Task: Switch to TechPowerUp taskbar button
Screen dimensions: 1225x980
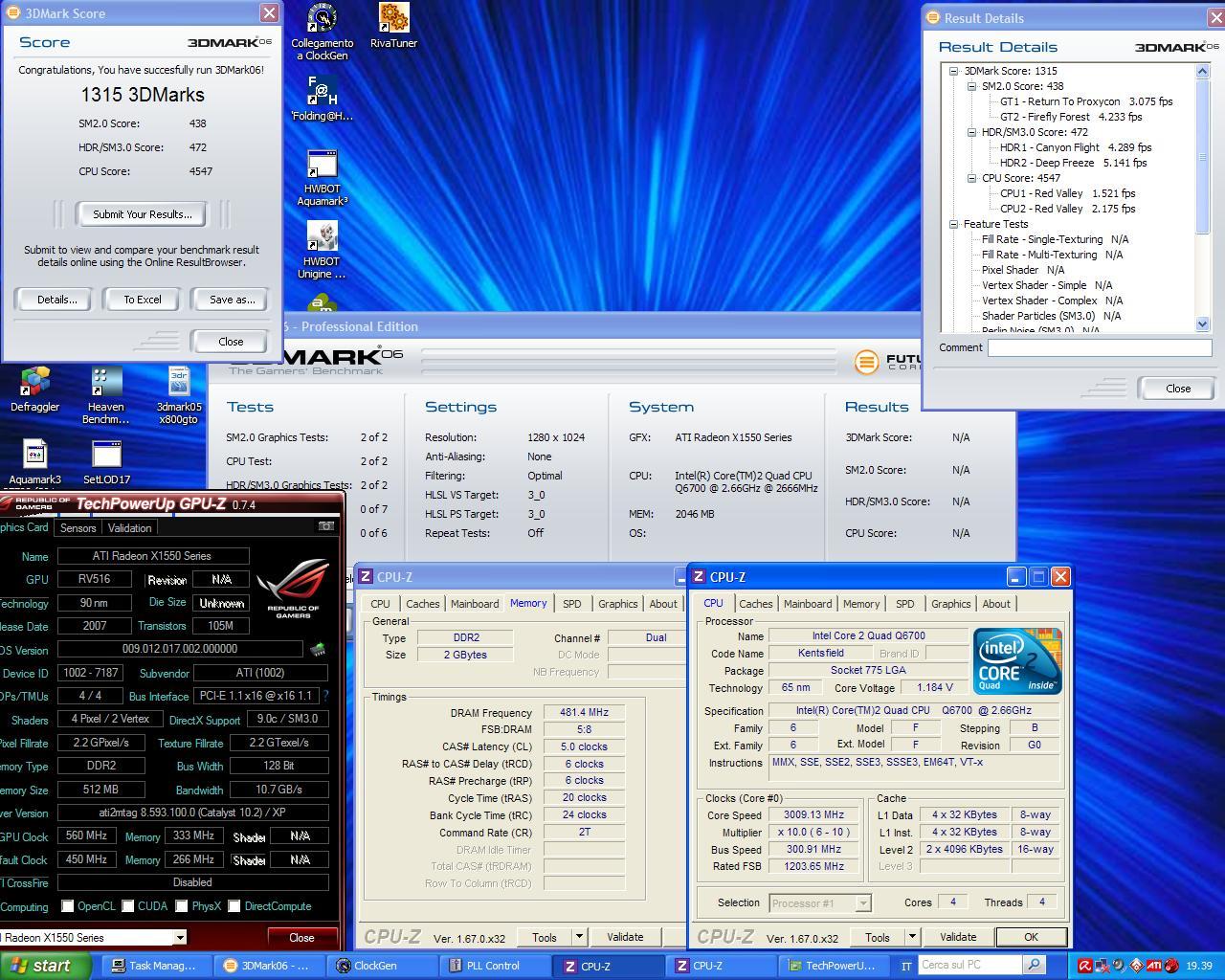Action: tap(831, 966)
